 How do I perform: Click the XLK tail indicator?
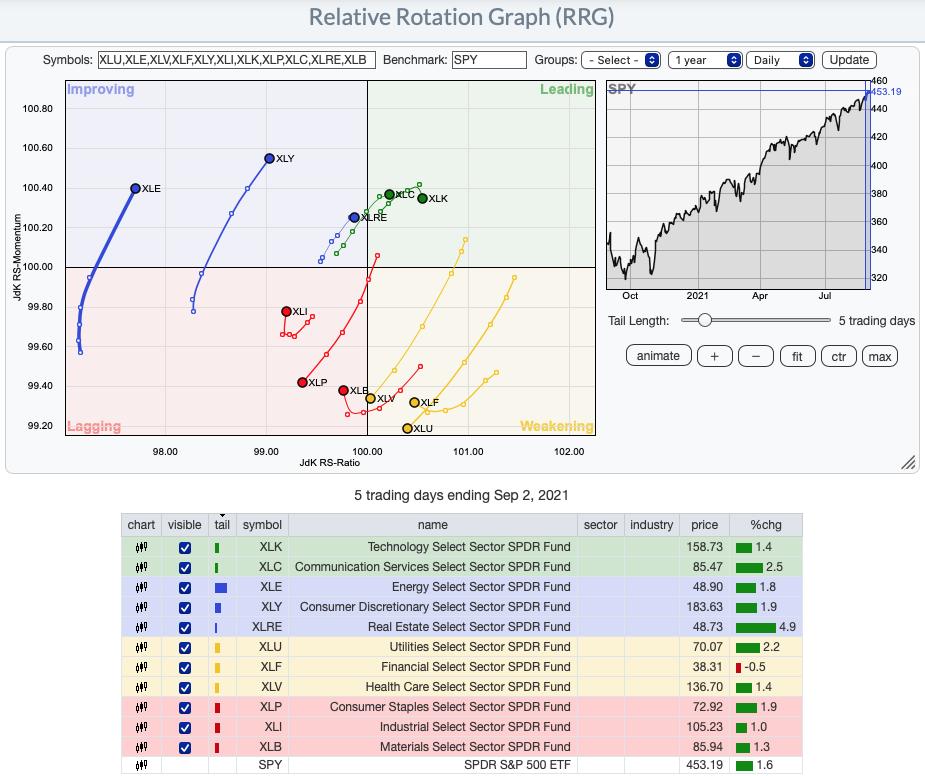[217, 548]
